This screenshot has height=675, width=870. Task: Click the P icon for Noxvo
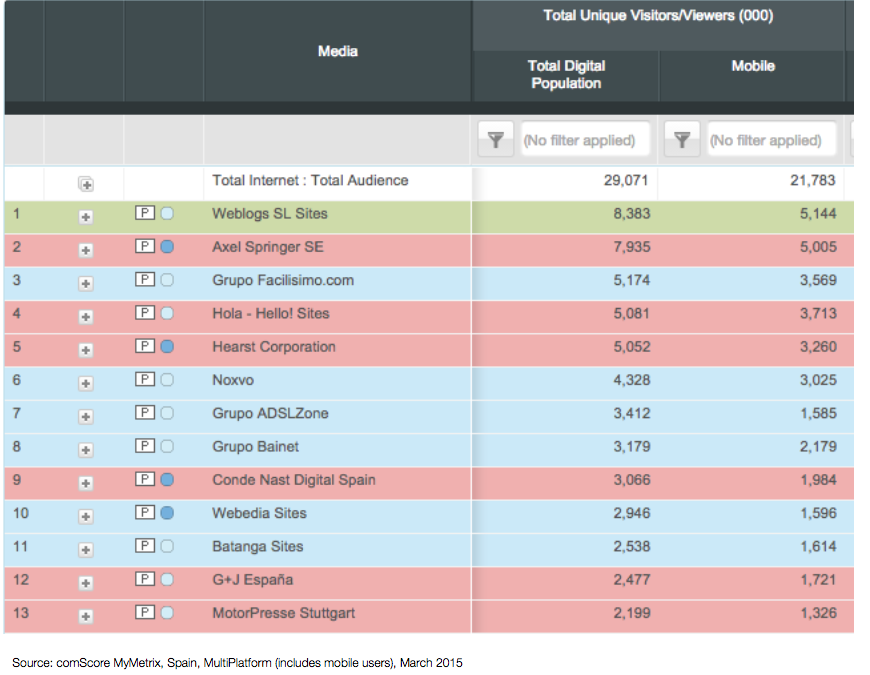point(144,380)
